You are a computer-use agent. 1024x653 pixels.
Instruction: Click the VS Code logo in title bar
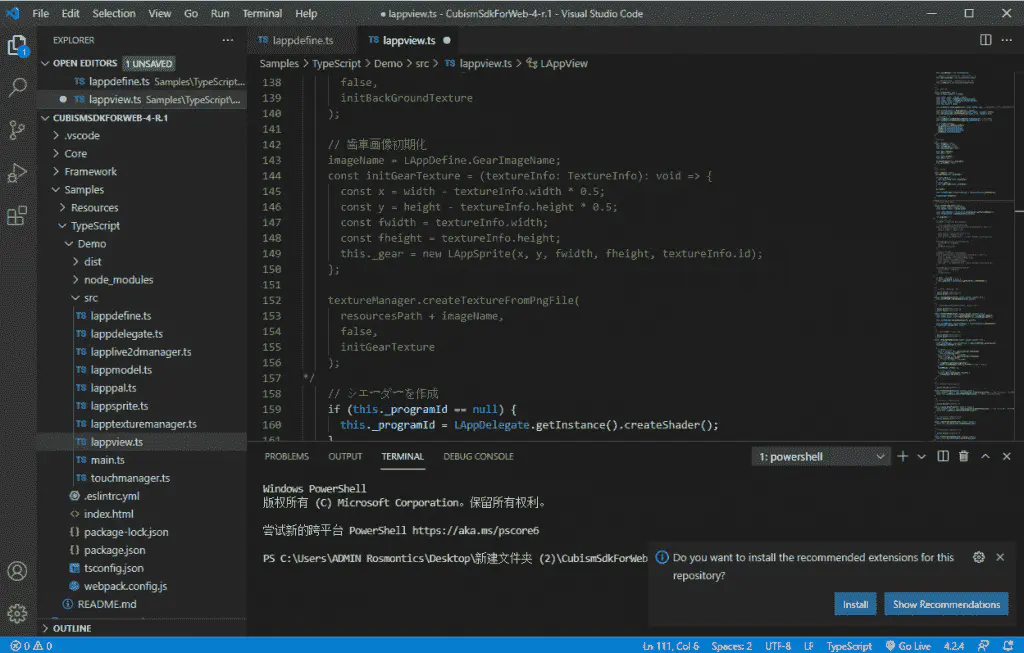13,13
